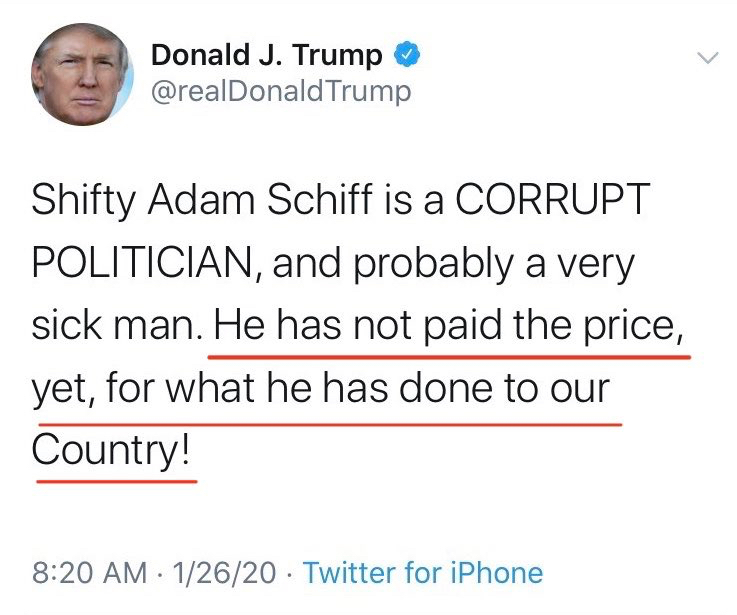Click the underlined word "Country!"

(x=111, y=451)
